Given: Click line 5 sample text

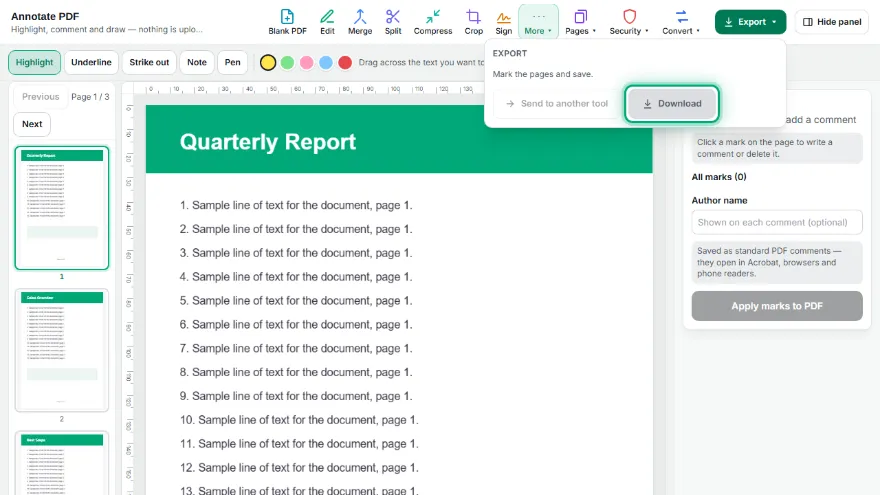Looking at the screenshot, I should pos(296,301).
